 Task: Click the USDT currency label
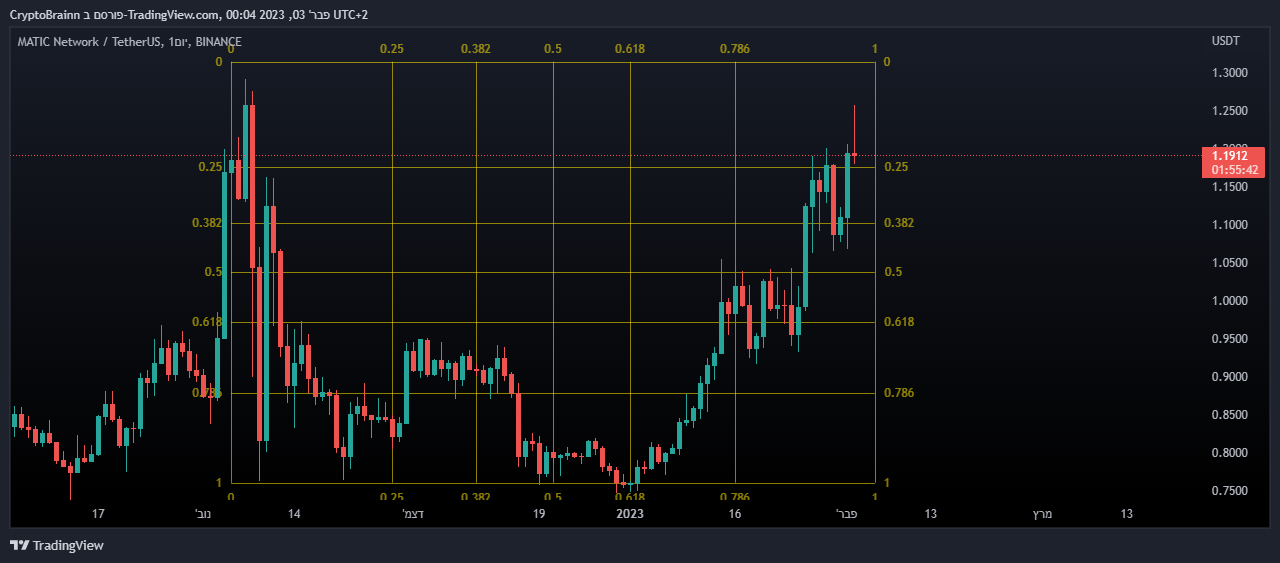tap(1225, 41)
